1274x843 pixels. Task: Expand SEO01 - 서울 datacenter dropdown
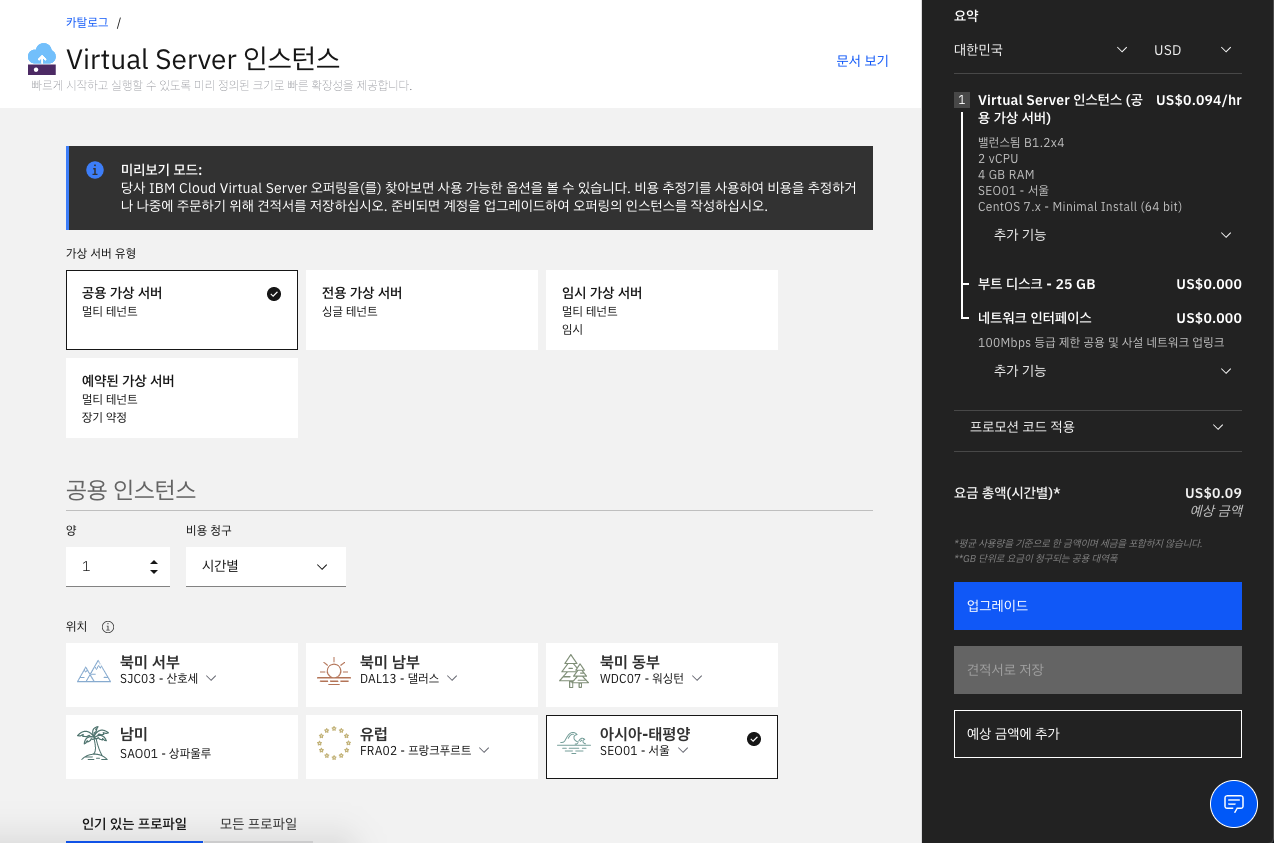point(644,750)
